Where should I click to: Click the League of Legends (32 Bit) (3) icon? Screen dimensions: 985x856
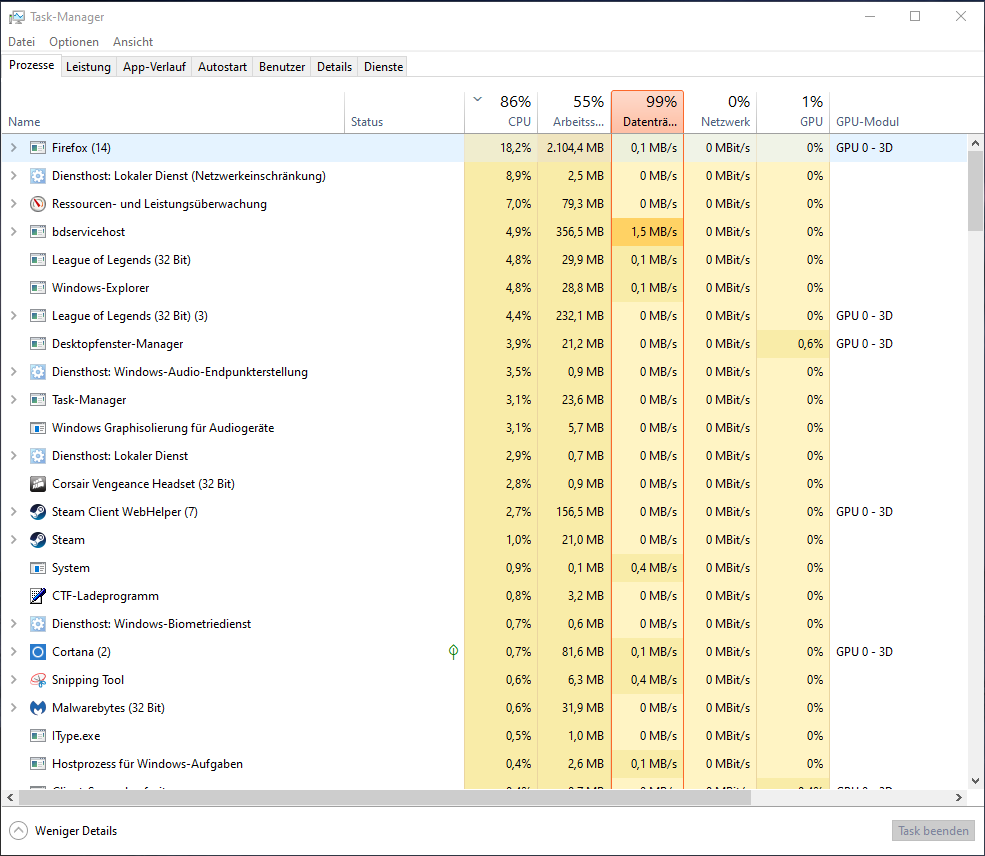click(38, 315)
